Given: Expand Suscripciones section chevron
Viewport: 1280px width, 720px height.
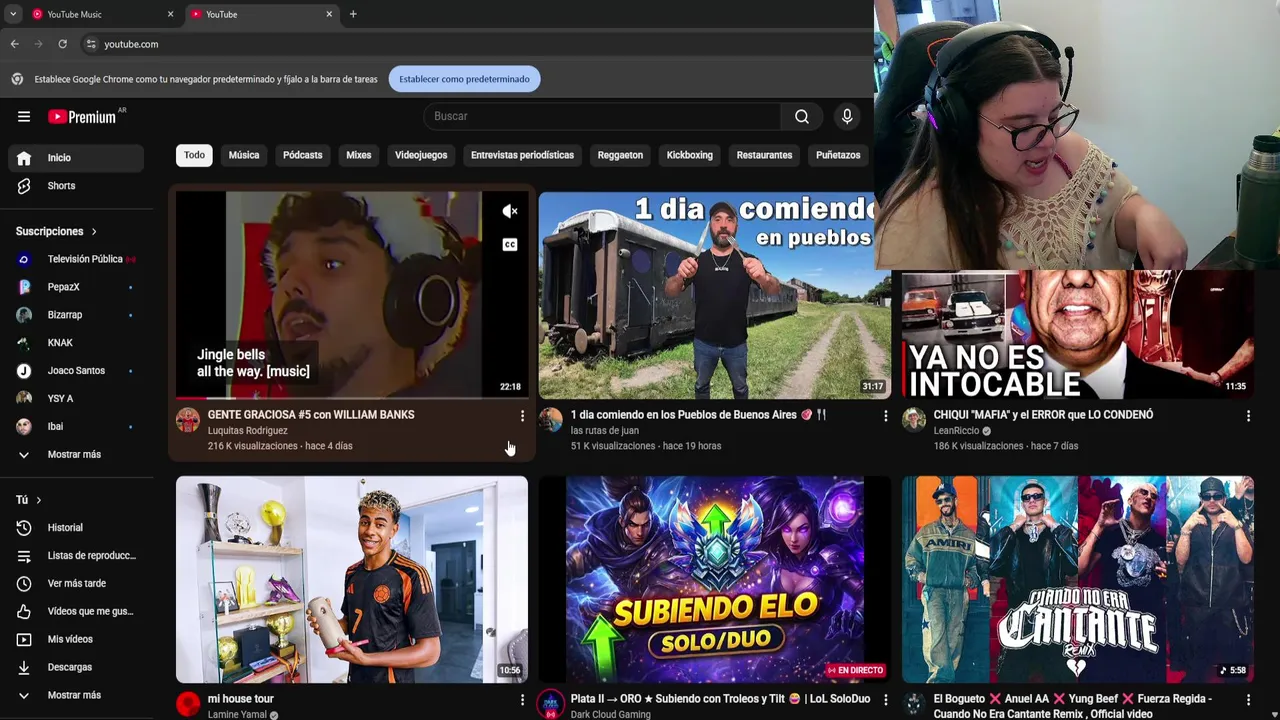Looking at the screenshot, I should (94, 232).
